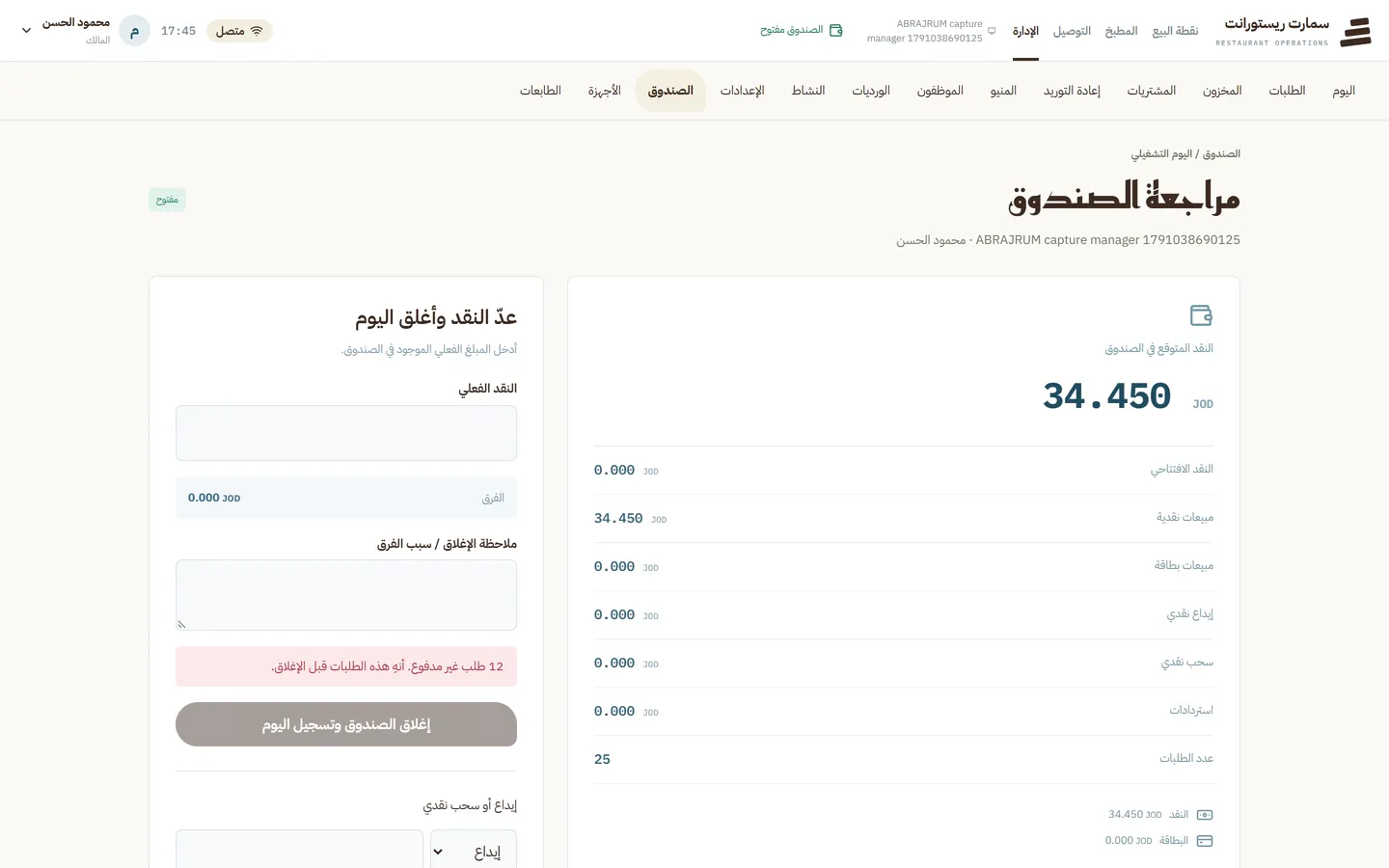Click the عدد الطلبات value 25

click(602, 760)
